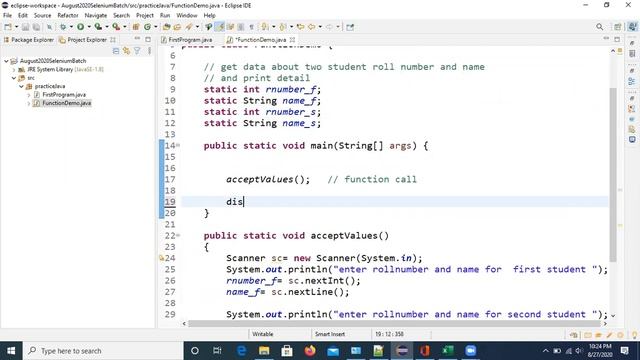Toggle the Mark Occurrences toolbar icon
The width and height of the screenshot is (640, 360).
(220, 27)
